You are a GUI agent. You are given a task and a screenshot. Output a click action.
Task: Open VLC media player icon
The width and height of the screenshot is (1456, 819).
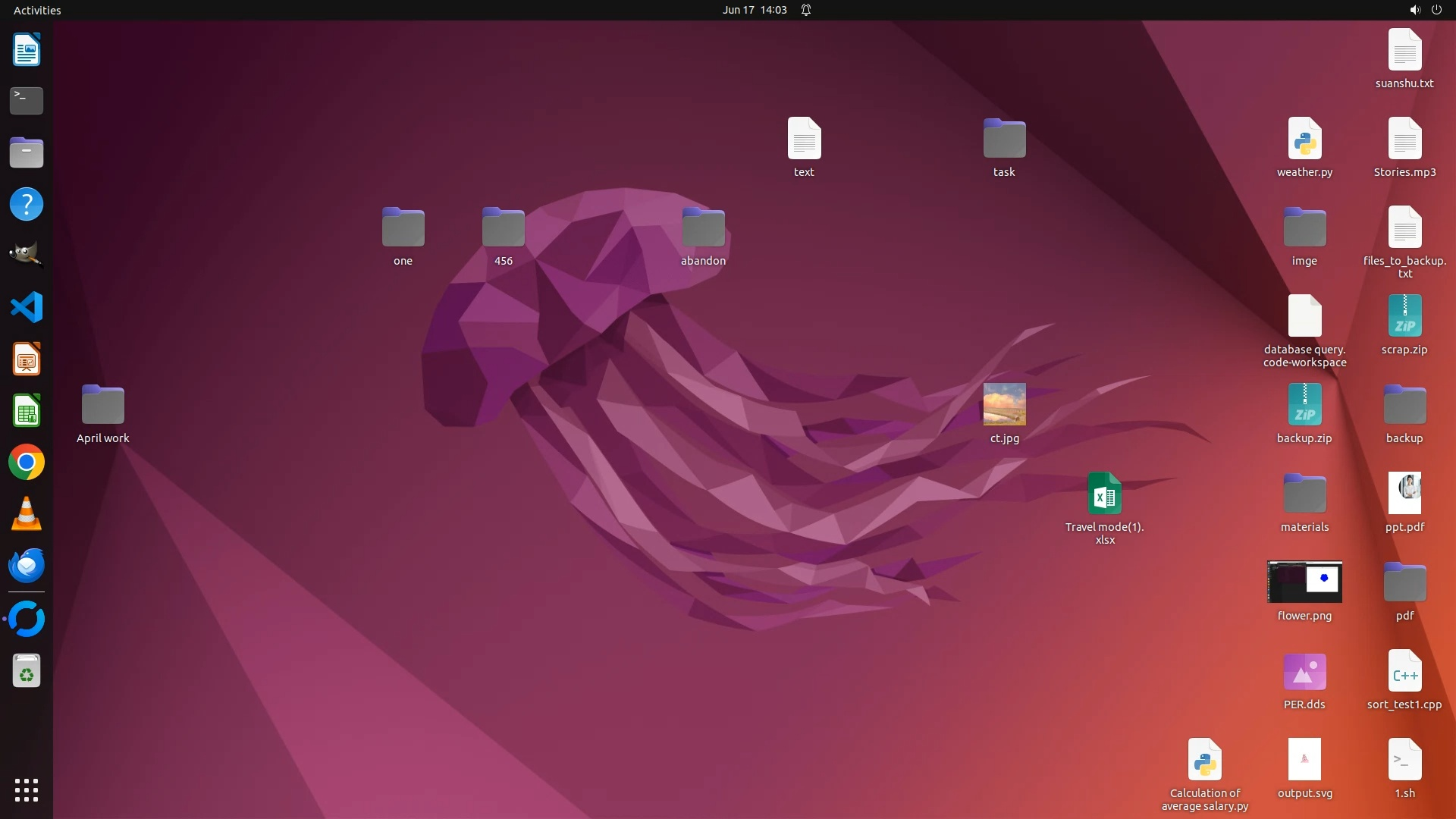click(27, 514)
